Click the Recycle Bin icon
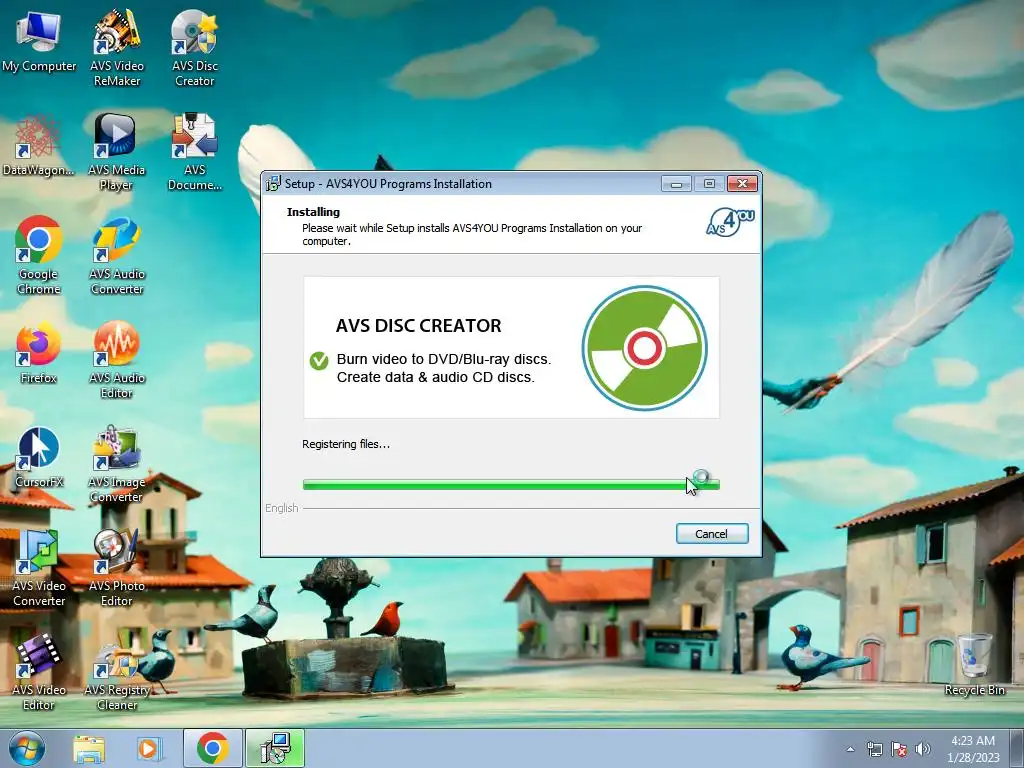 coord(974,665)
